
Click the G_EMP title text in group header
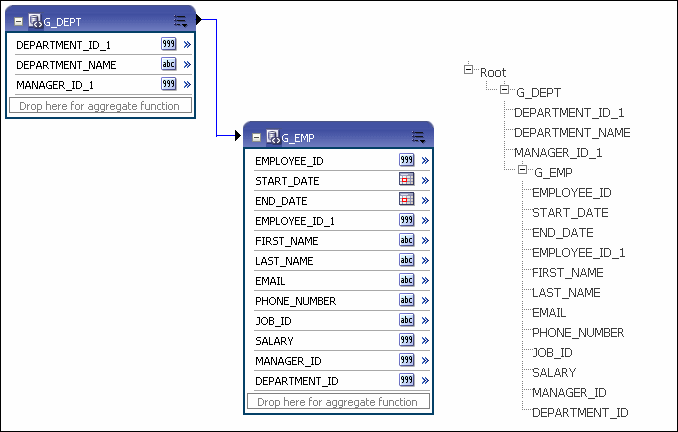coord(298,138)
